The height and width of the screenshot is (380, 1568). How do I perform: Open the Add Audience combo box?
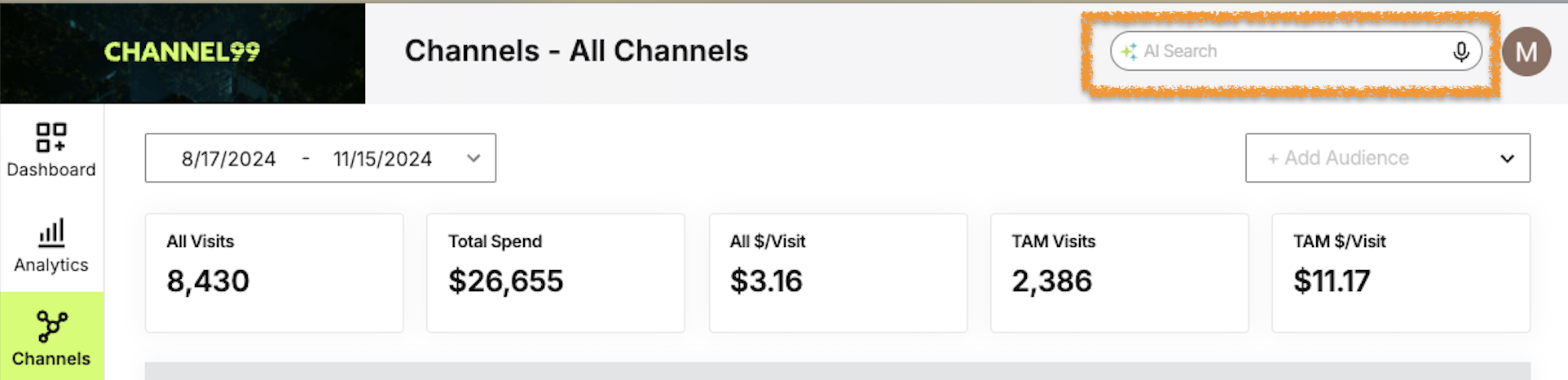pos(1388,158)
